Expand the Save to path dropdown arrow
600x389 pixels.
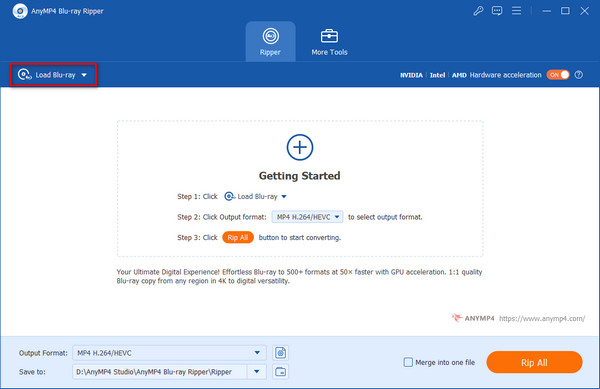point(257,372)
